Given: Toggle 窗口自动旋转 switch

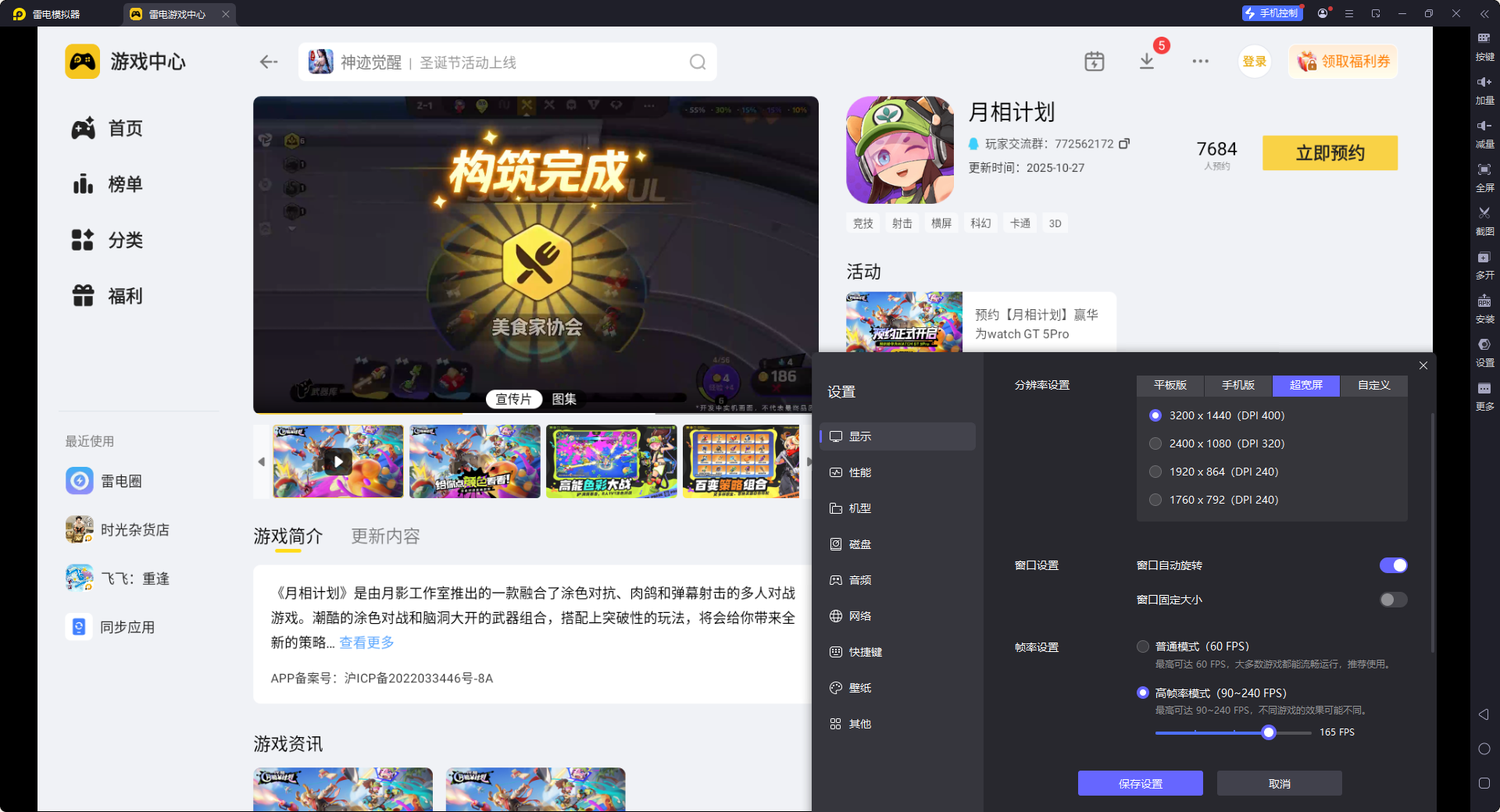Looking at the screenshot, I should point(1393,565).
